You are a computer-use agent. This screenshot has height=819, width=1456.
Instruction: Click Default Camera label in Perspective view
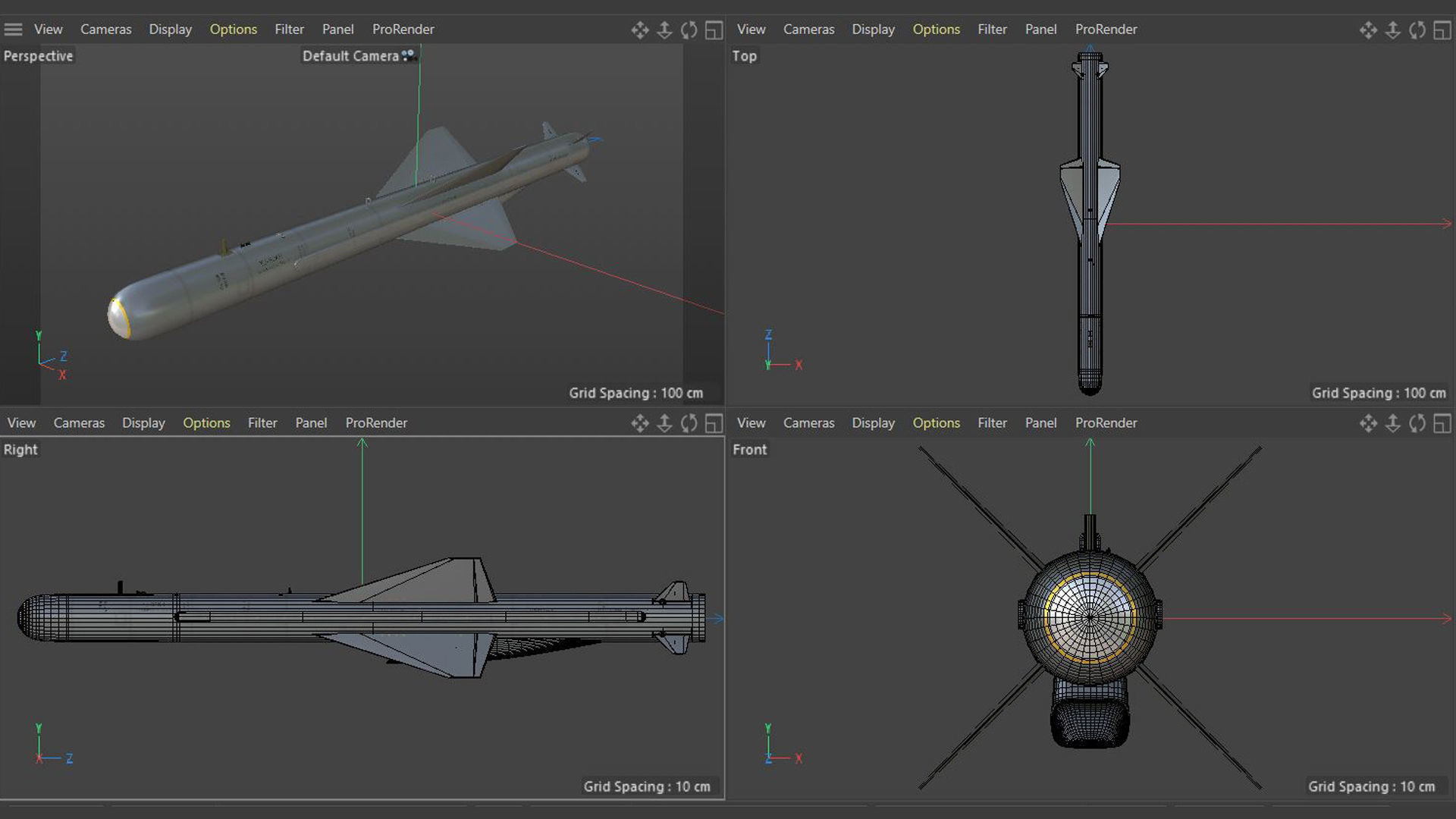click(350, 56)
